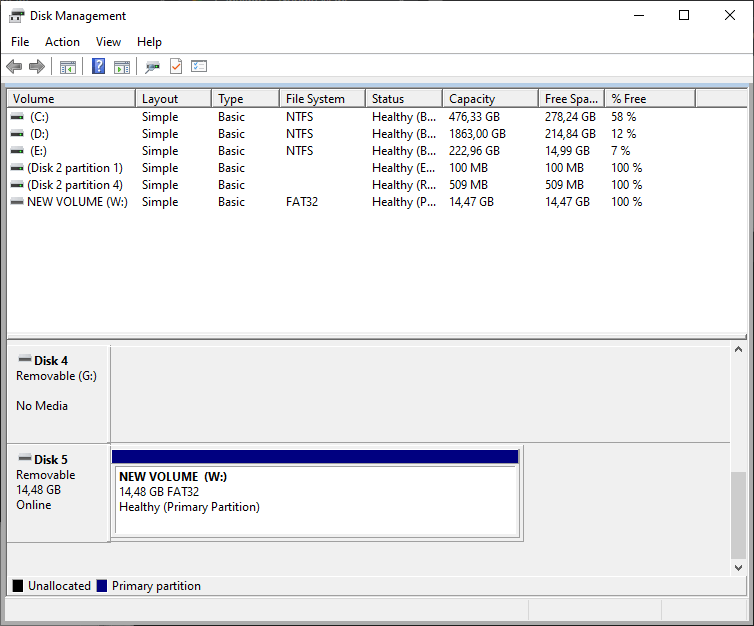754x626 pixels.
Task: Open the Help menu
Action: click(x=149, y=42)
